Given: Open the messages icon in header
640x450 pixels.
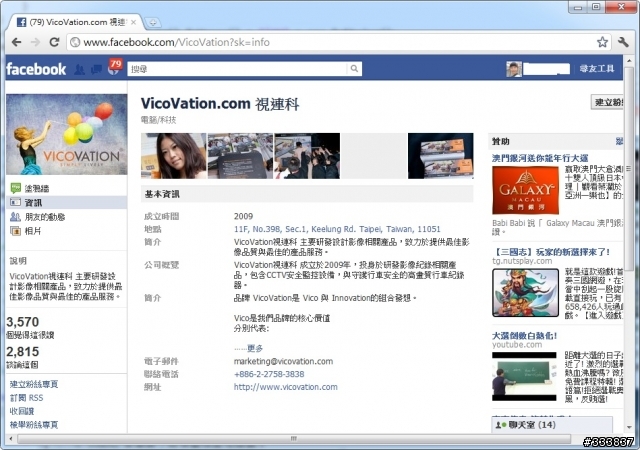Looking at the screenshot, I should (96, 69).
